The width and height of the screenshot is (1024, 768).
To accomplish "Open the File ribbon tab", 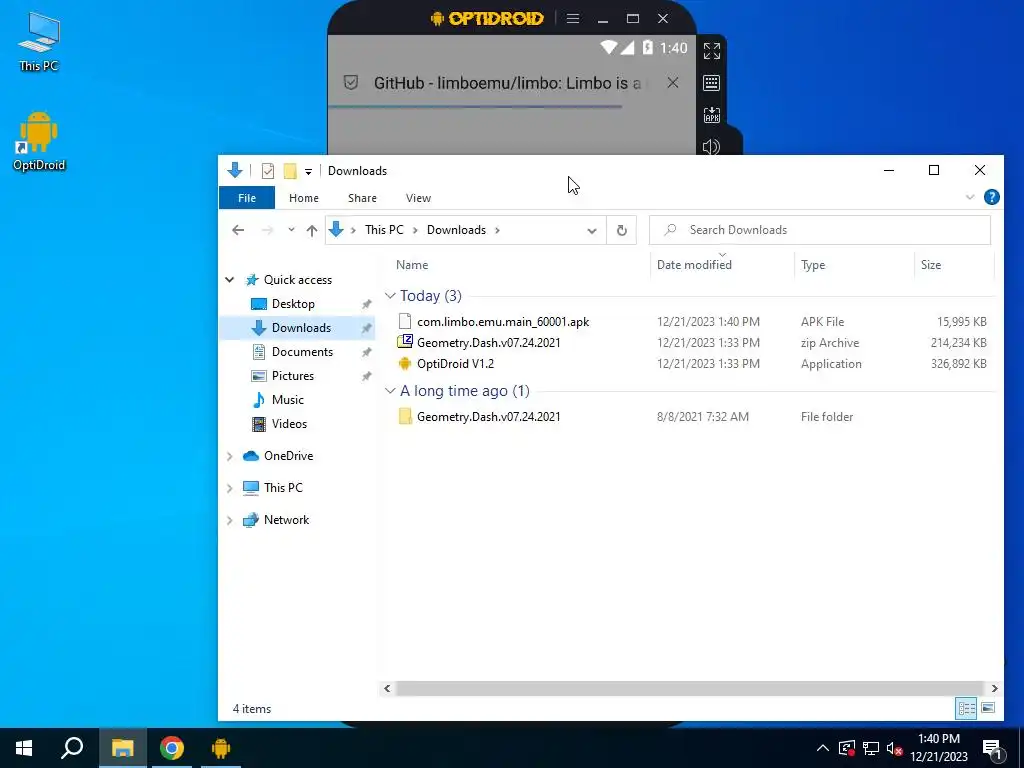I will tap(247, 198).
